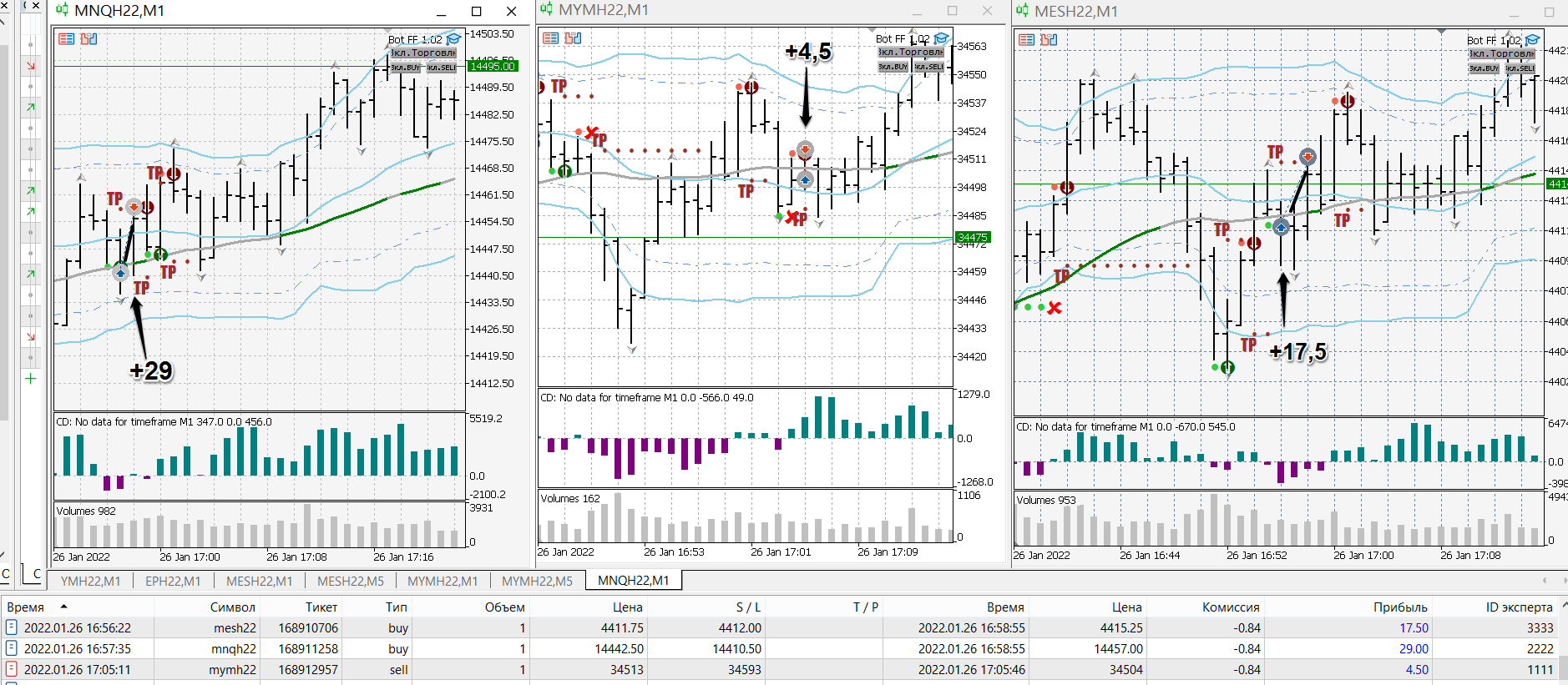
Task: Switch to the EPH22,M1 chart tab
Action: (x=173, y=581)
